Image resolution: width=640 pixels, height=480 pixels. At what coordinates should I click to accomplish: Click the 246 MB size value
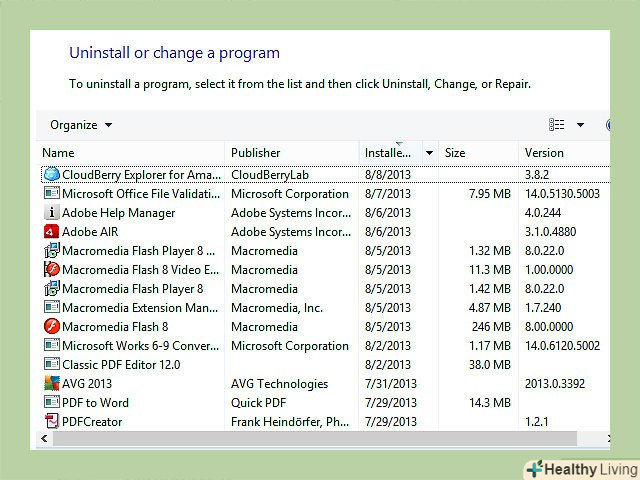click(x=491, y=327)
